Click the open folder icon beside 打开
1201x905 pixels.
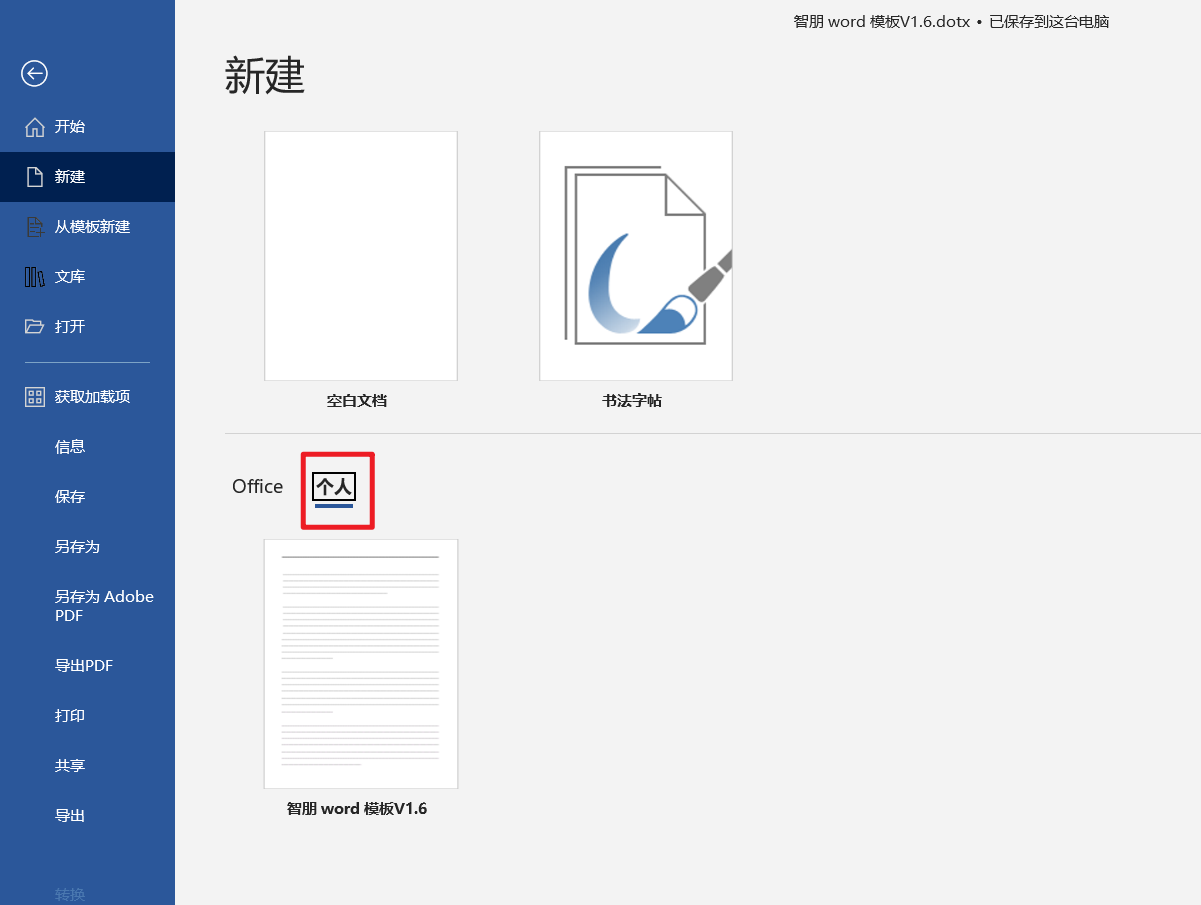pos(35,327)
